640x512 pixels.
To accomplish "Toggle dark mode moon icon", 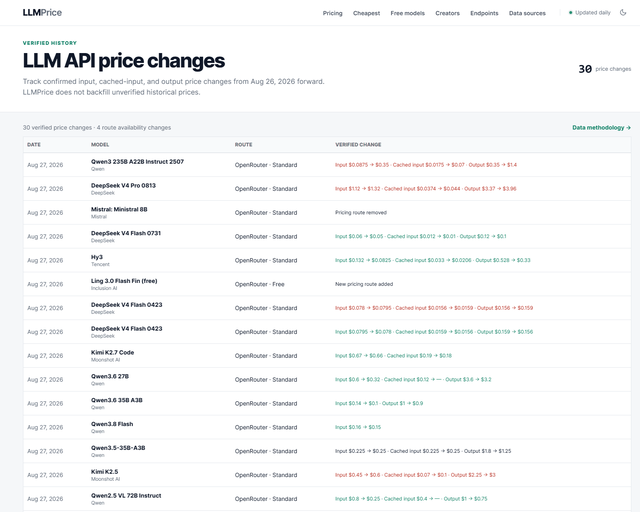I will [623, 13].
